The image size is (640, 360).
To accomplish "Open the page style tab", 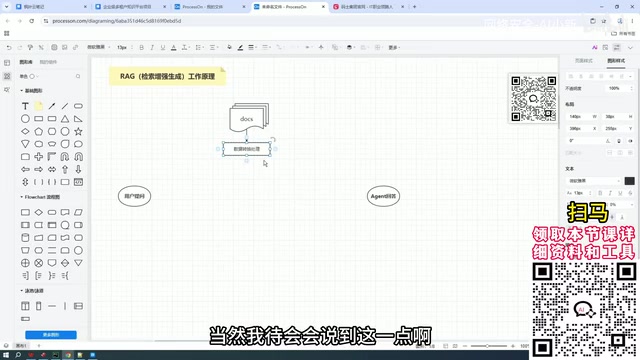I will [x=584, y=61].
